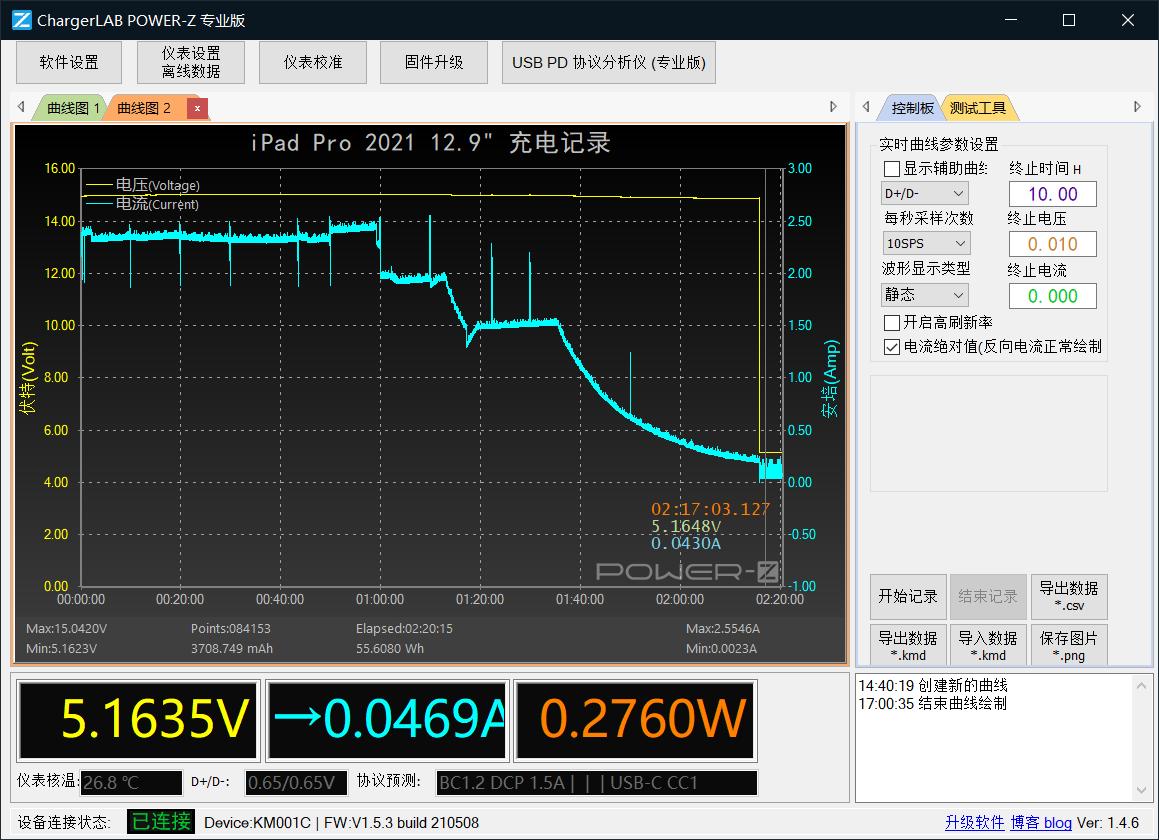Enable 显示辅助曲线 checkbox
This screenshot has height=840, width=1159.
coord(892,169)
